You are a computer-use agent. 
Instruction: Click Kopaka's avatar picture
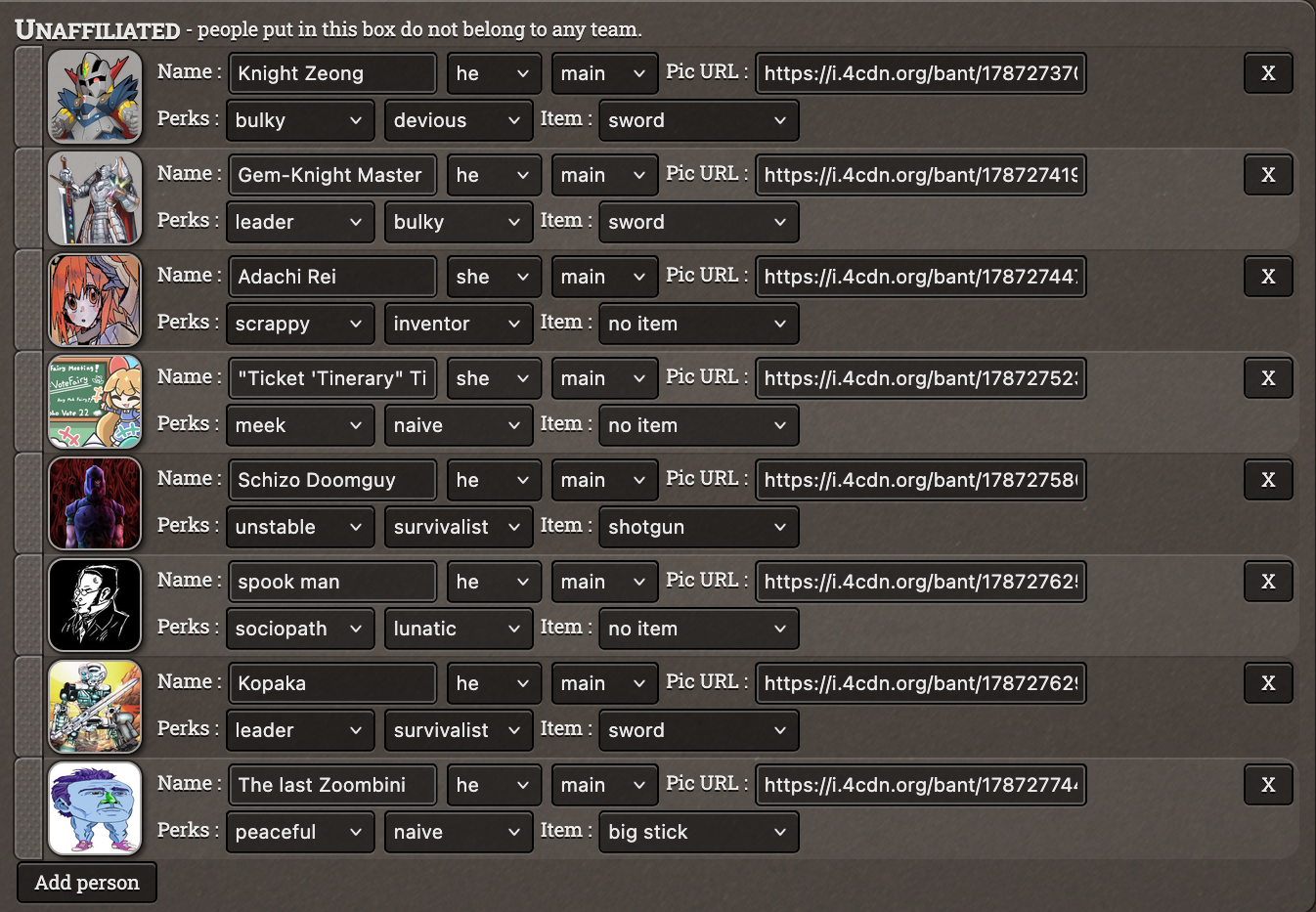pos(95,707)
